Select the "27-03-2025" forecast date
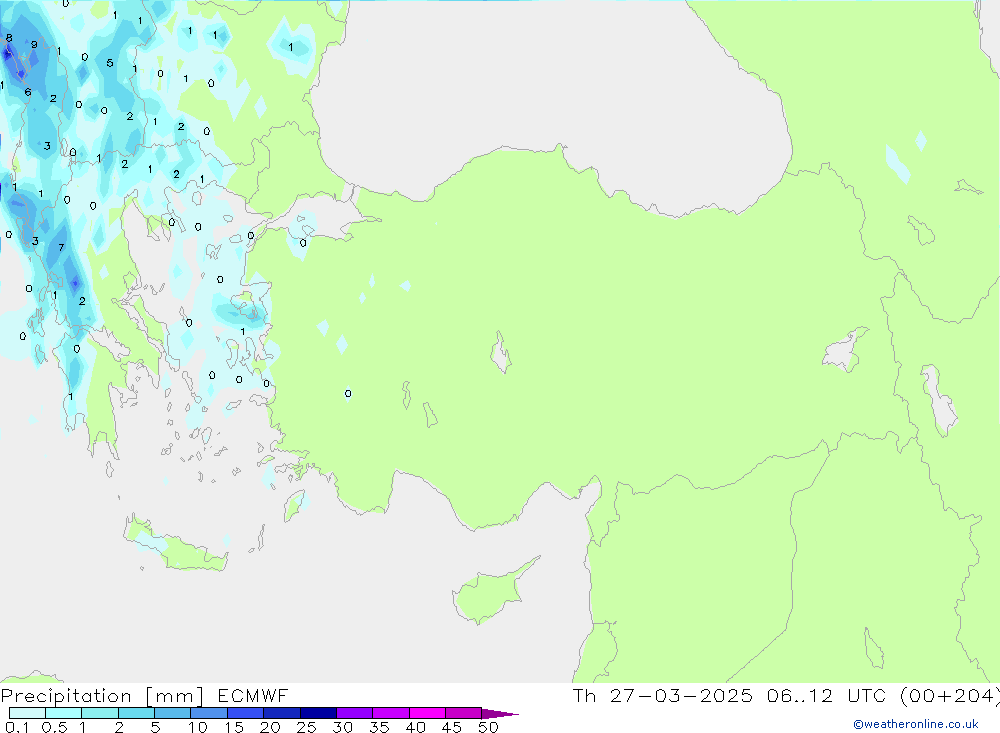This screenshot has height=733, width=1000. pyautogui.click(x=680, y=696)
